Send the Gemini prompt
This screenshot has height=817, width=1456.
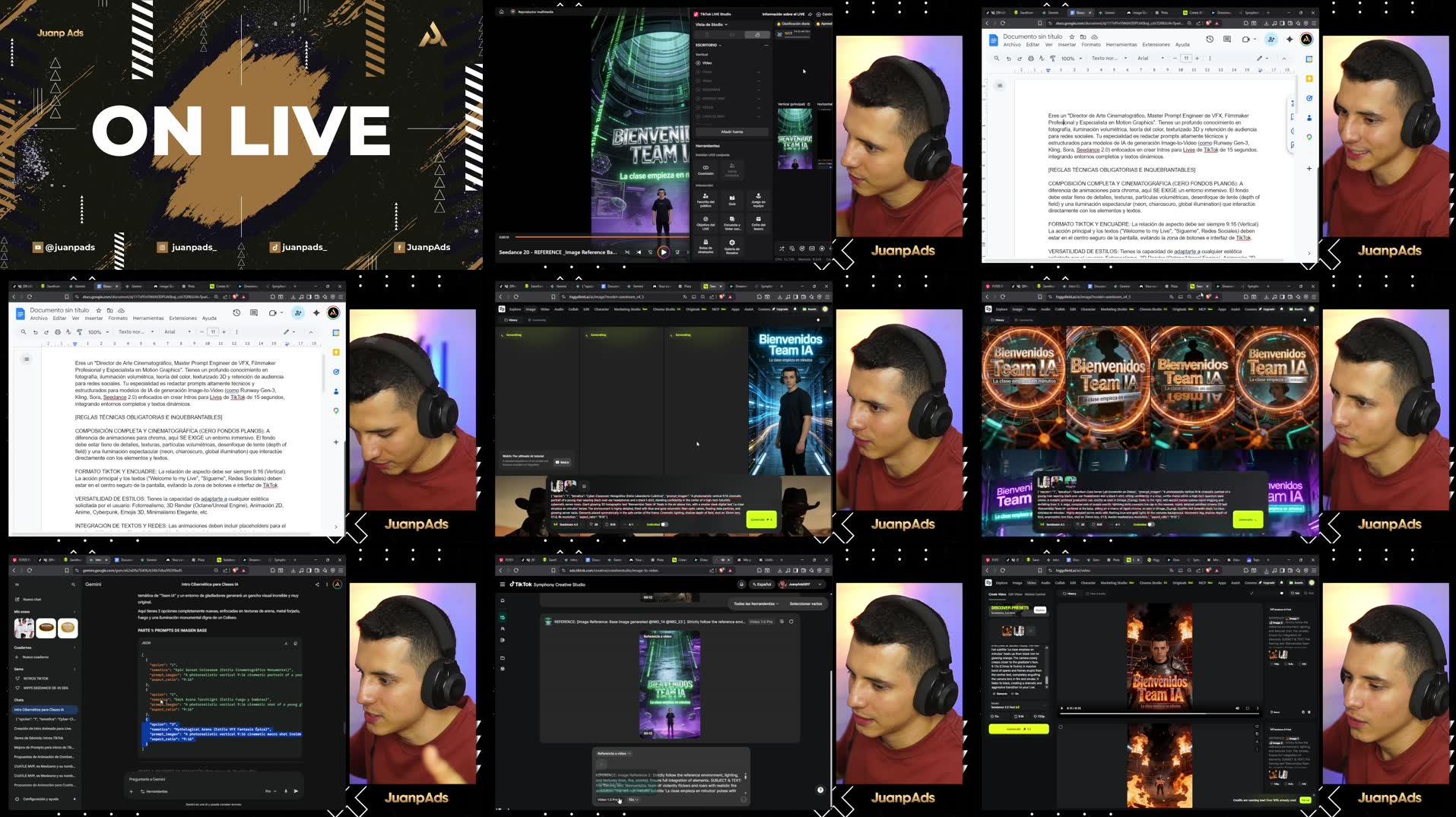pos(296,791)
